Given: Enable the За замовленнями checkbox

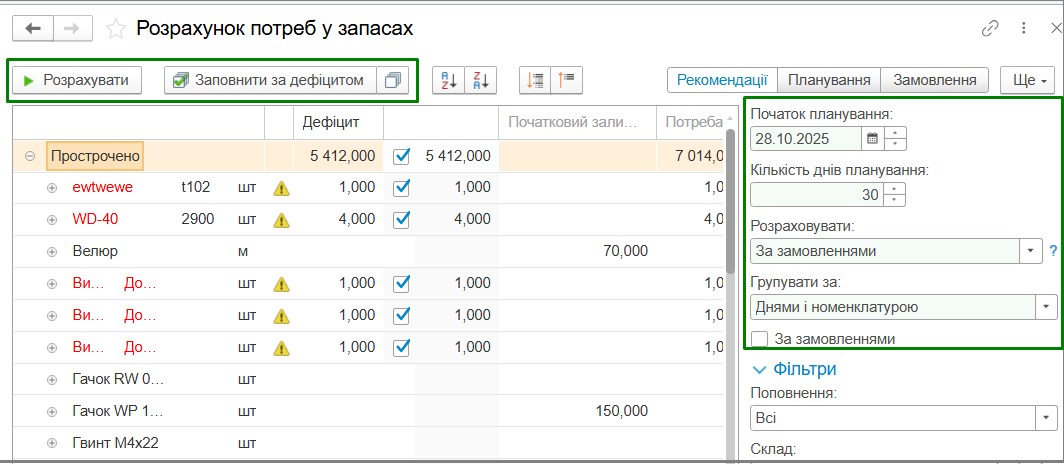Looking at the screenshot, I should 760,338.
